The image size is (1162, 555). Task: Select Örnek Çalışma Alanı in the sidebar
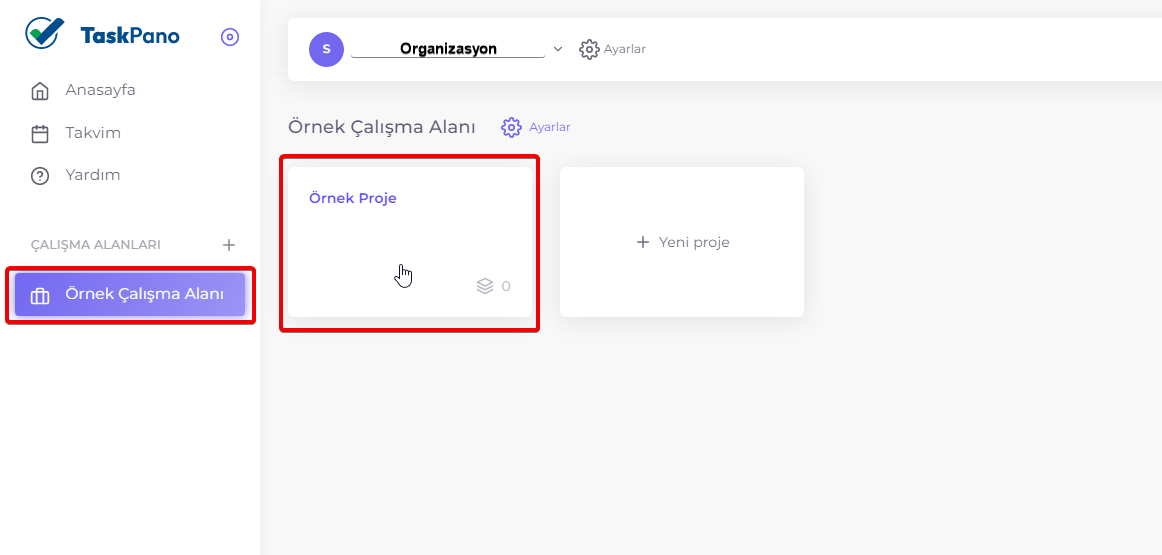130,294
